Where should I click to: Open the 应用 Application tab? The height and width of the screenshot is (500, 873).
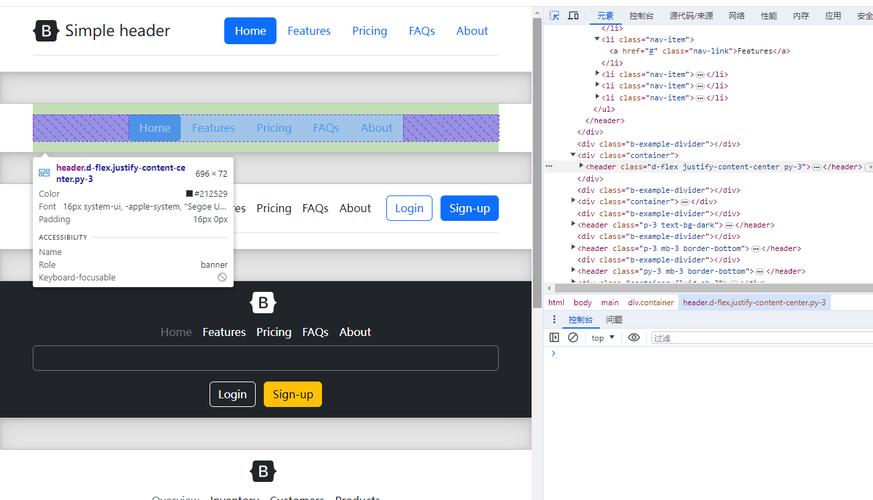833,16
